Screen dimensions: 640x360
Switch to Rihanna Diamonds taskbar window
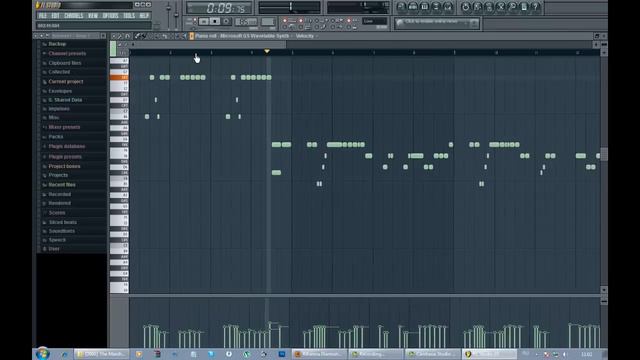[x=320, y=354]
